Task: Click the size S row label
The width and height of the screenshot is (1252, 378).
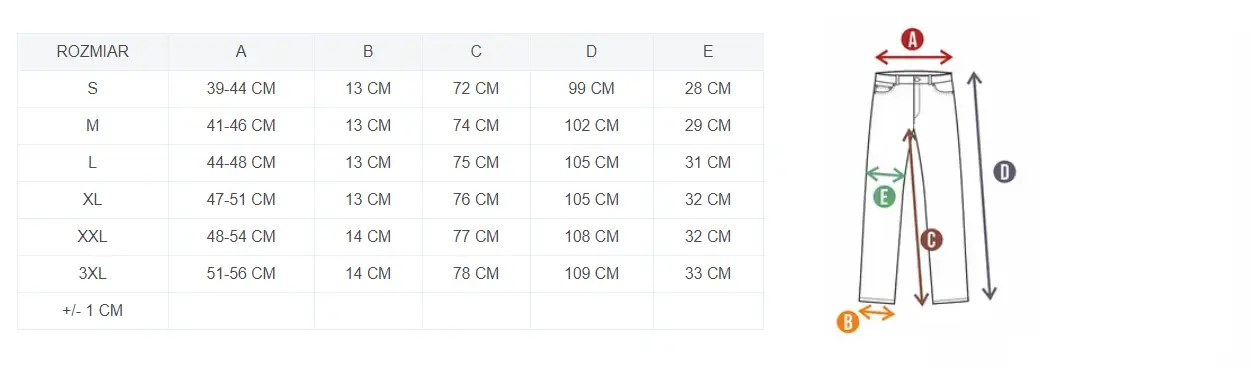Action: coord(93,89)
